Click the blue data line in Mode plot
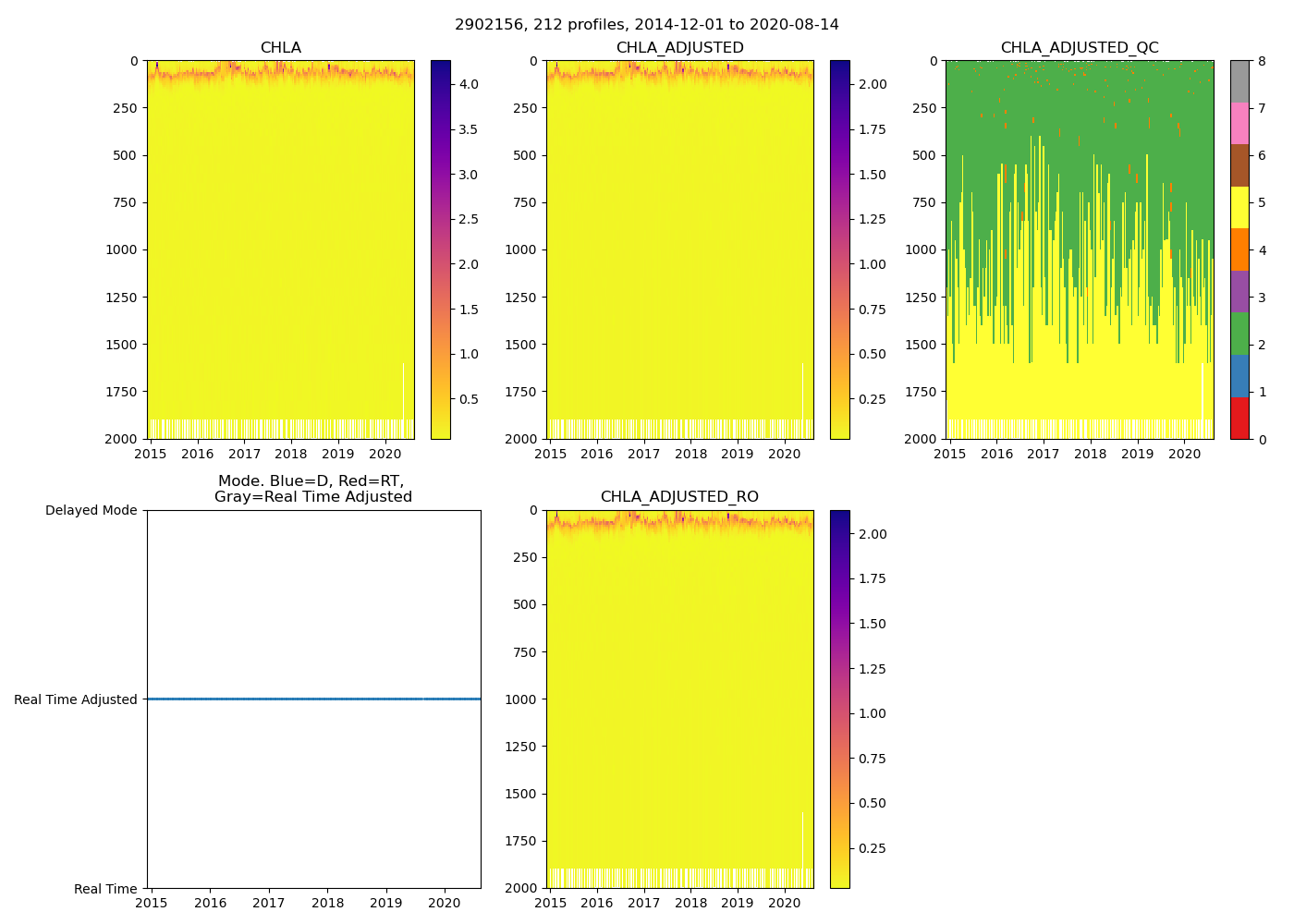 (314, 699)
